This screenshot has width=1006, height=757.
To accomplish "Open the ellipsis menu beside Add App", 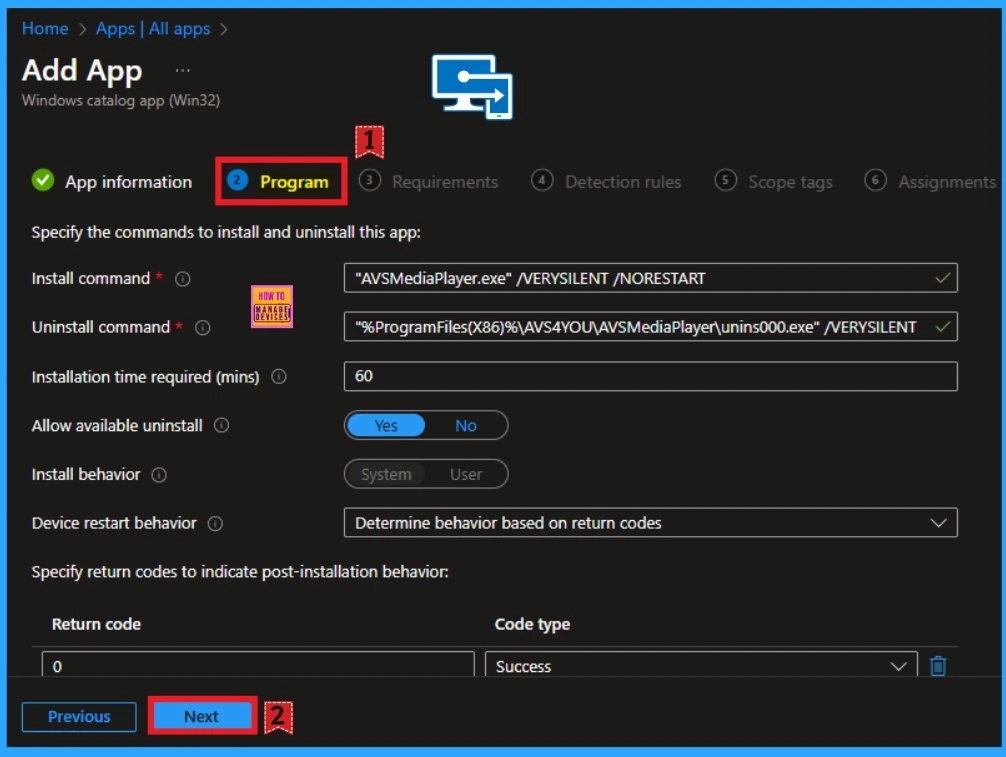I will point(183,71).
